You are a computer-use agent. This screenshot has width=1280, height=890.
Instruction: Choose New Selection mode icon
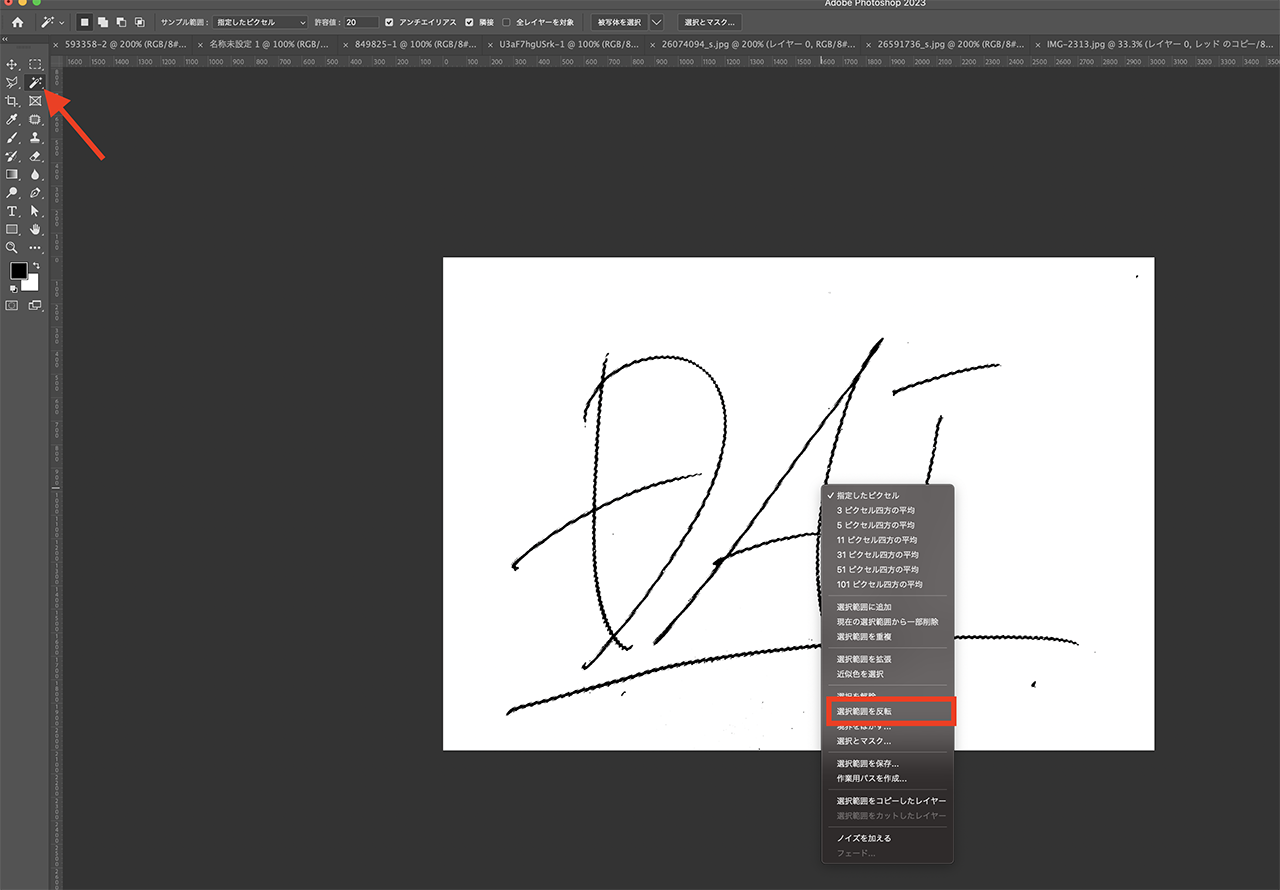pyautogui.click(x=86, y=22)
